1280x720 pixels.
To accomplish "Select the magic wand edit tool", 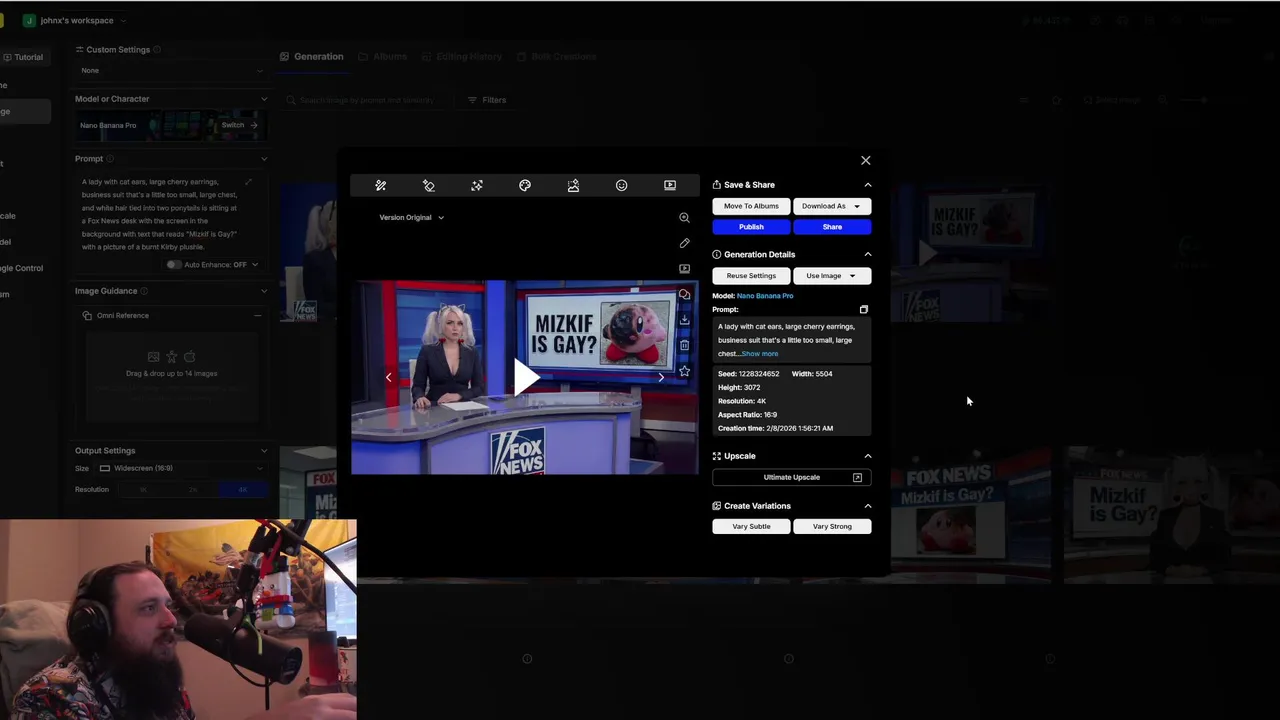I will [x=381, y=185].
